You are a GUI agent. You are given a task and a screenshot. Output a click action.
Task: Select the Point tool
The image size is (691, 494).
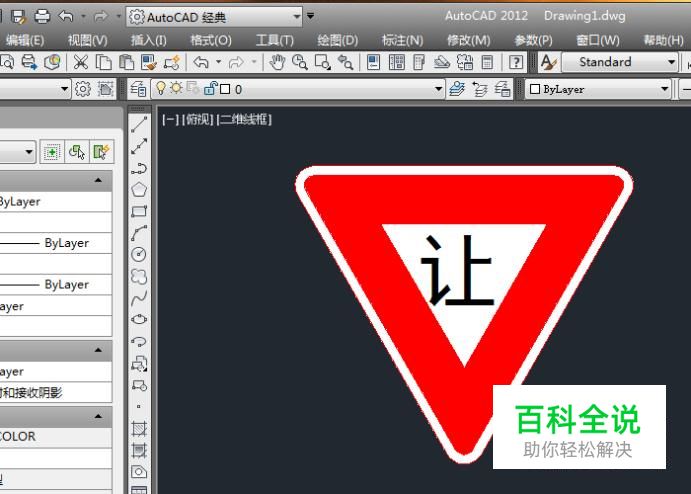click(139, 406)
